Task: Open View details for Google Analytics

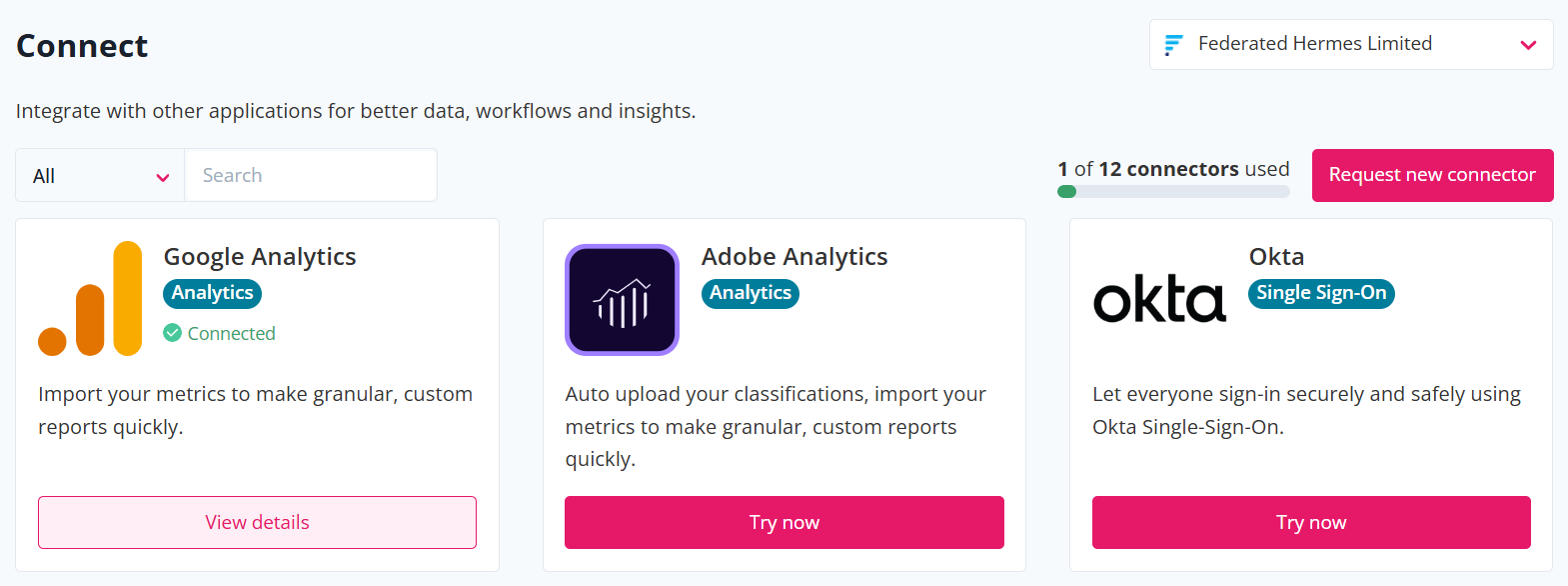Action: [x=257, y=522]
